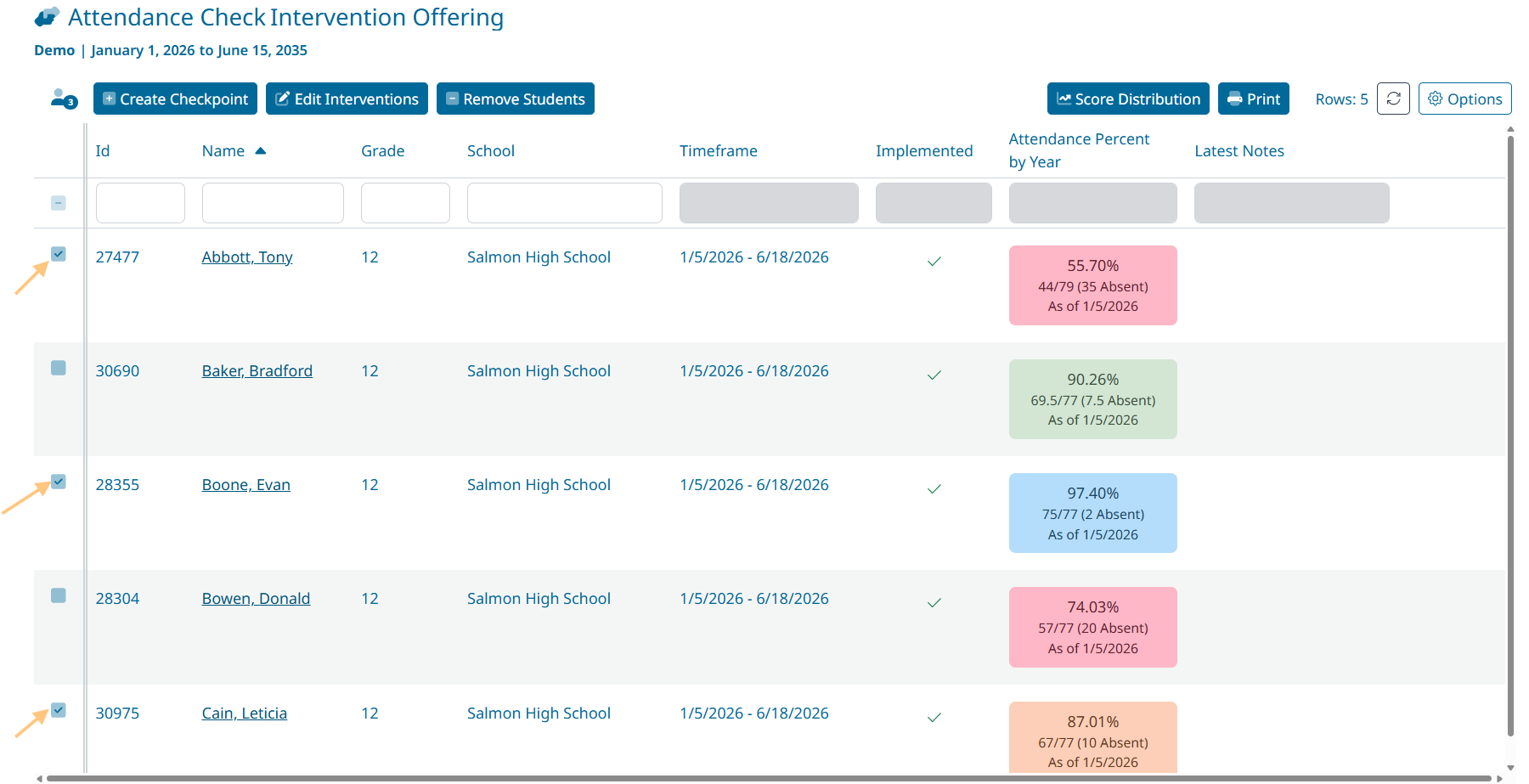The image size is (1529, 784).
Task: Click the cloud logo beside the page title
Action: (x=48, y=17)
